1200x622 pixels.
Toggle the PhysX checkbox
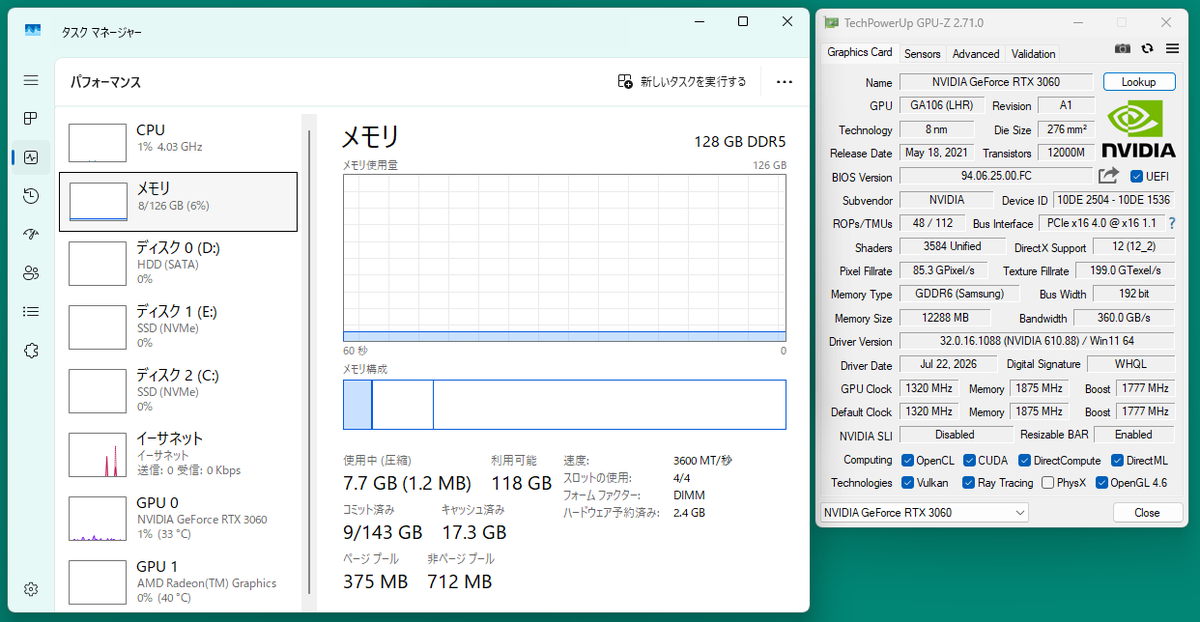click(1047, 483)
